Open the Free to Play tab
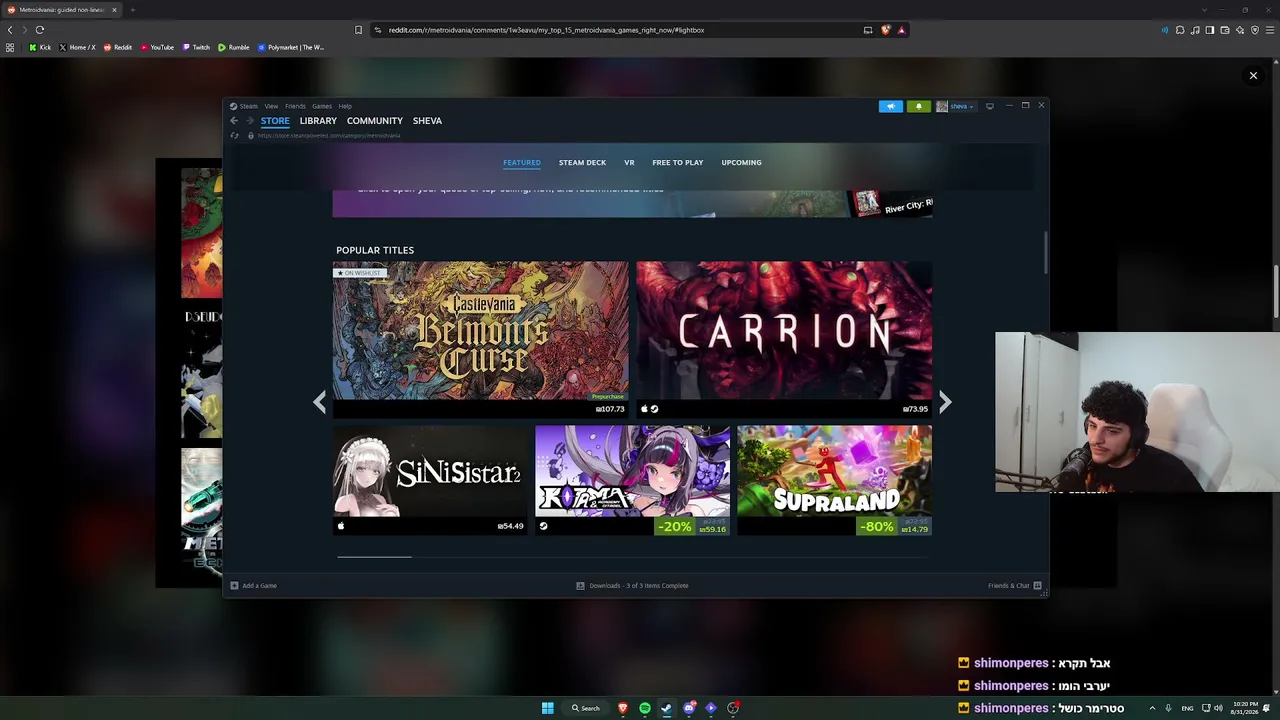1280x720 pixels. click(678, 163)
